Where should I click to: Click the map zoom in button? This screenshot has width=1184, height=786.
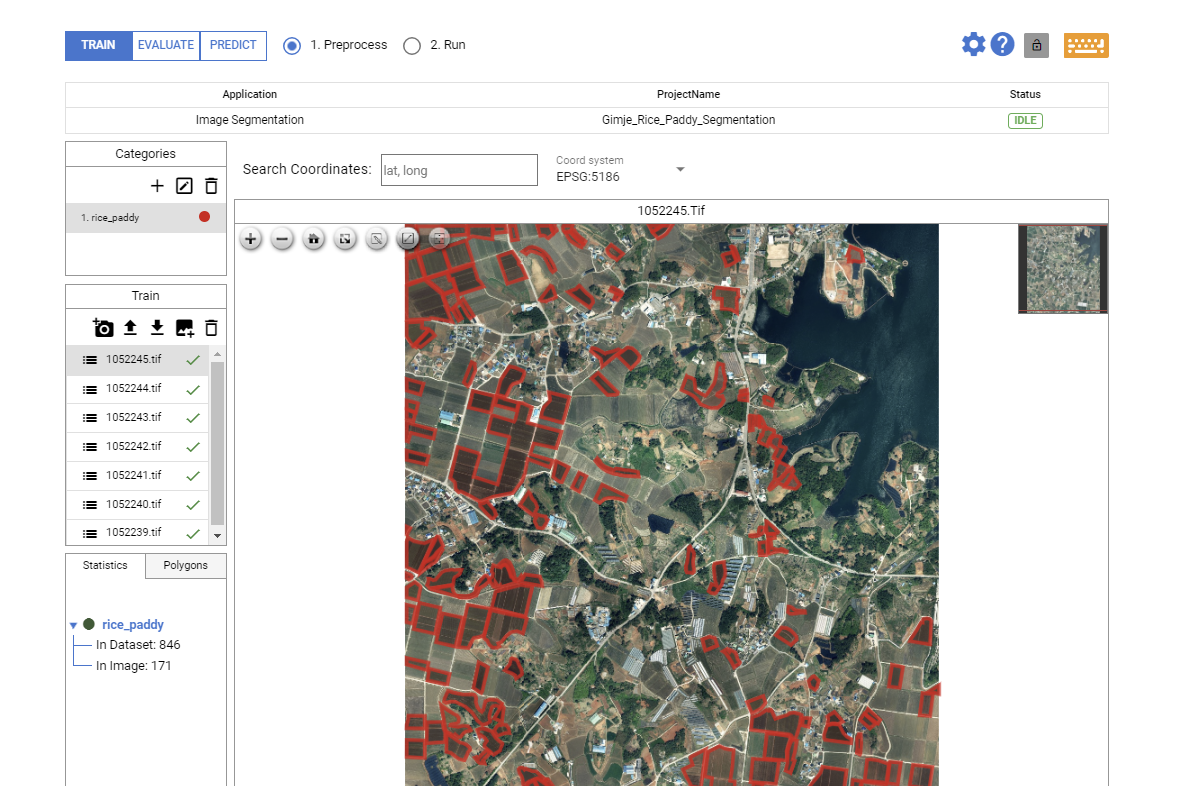[x=250, y=239]
